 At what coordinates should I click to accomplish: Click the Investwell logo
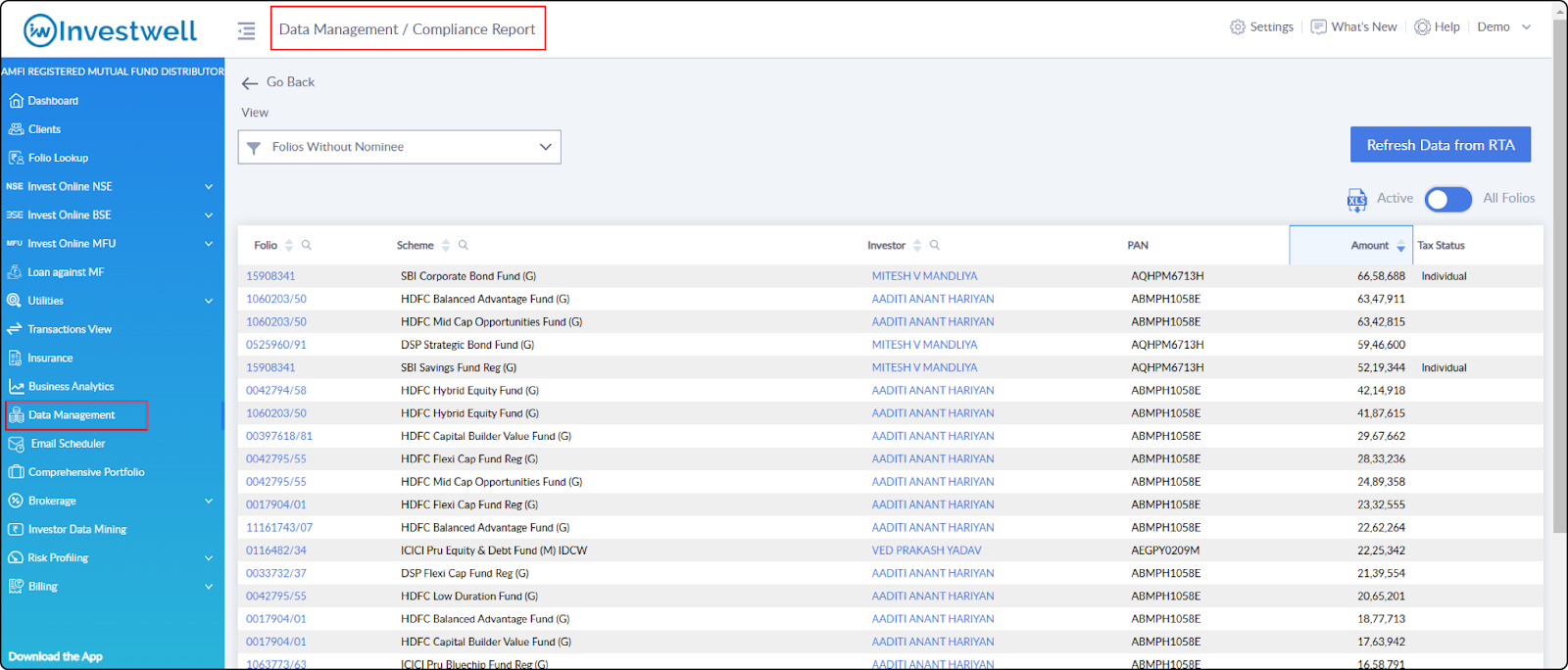[x=110, y=30]
